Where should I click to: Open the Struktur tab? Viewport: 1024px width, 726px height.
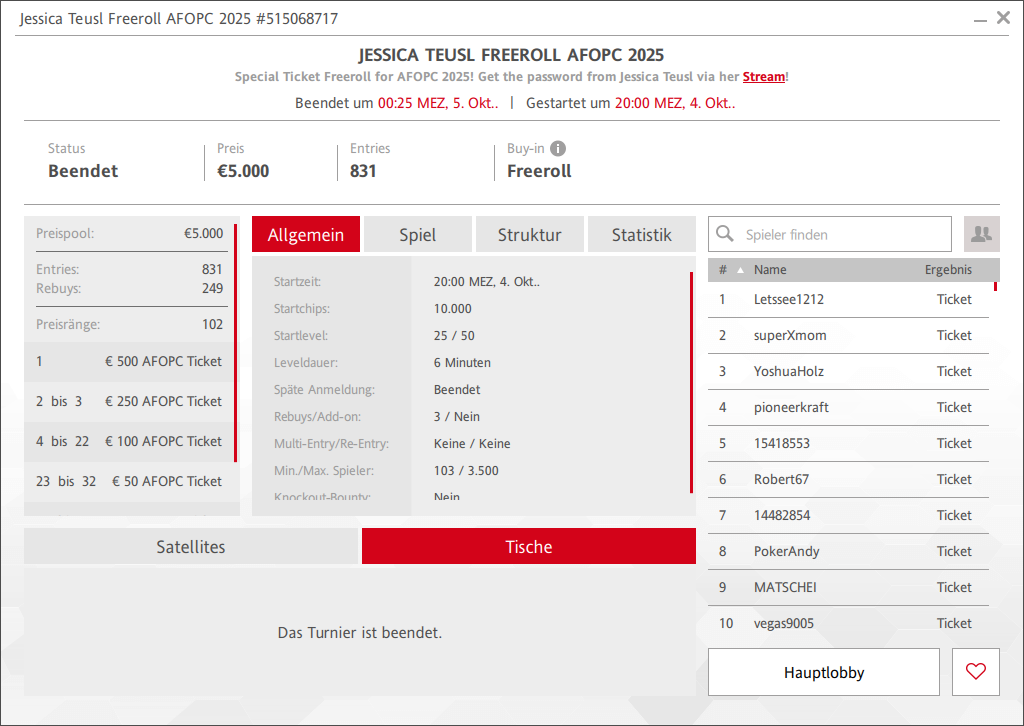click(529, 235)
